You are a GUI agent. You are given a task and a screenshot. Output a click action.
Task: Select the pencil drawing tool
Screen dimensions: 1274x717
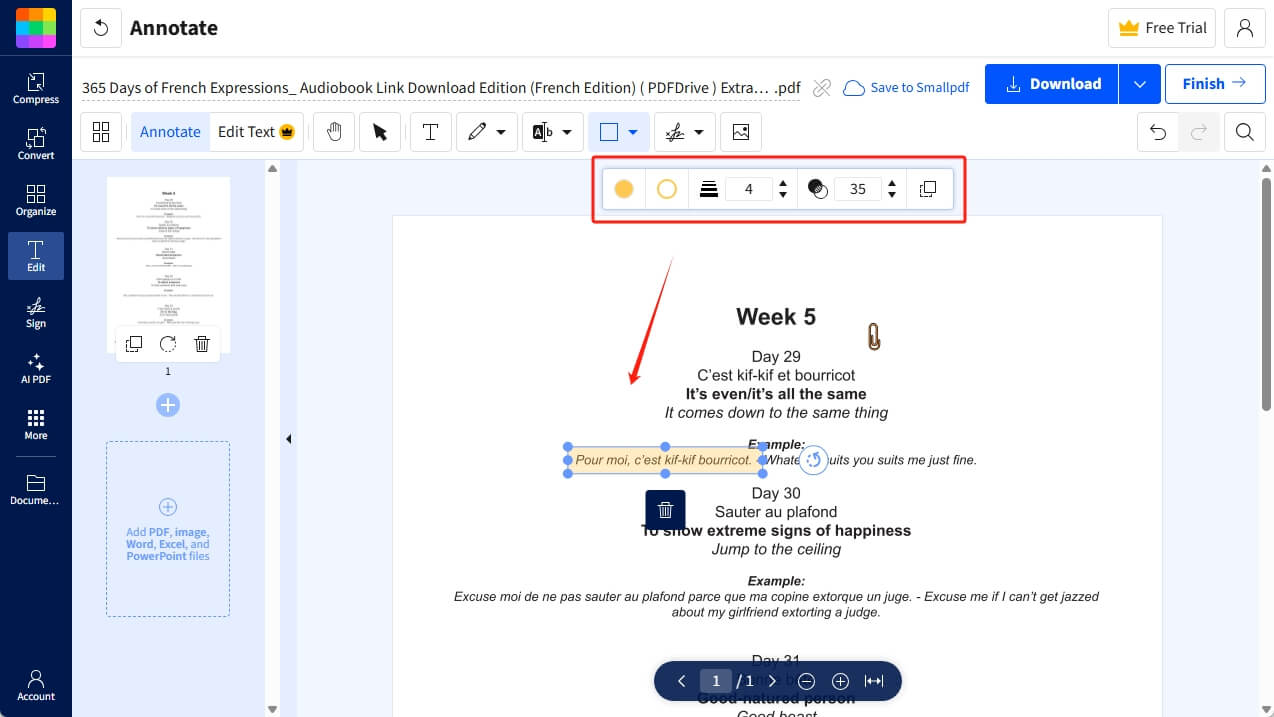point(479,131)
